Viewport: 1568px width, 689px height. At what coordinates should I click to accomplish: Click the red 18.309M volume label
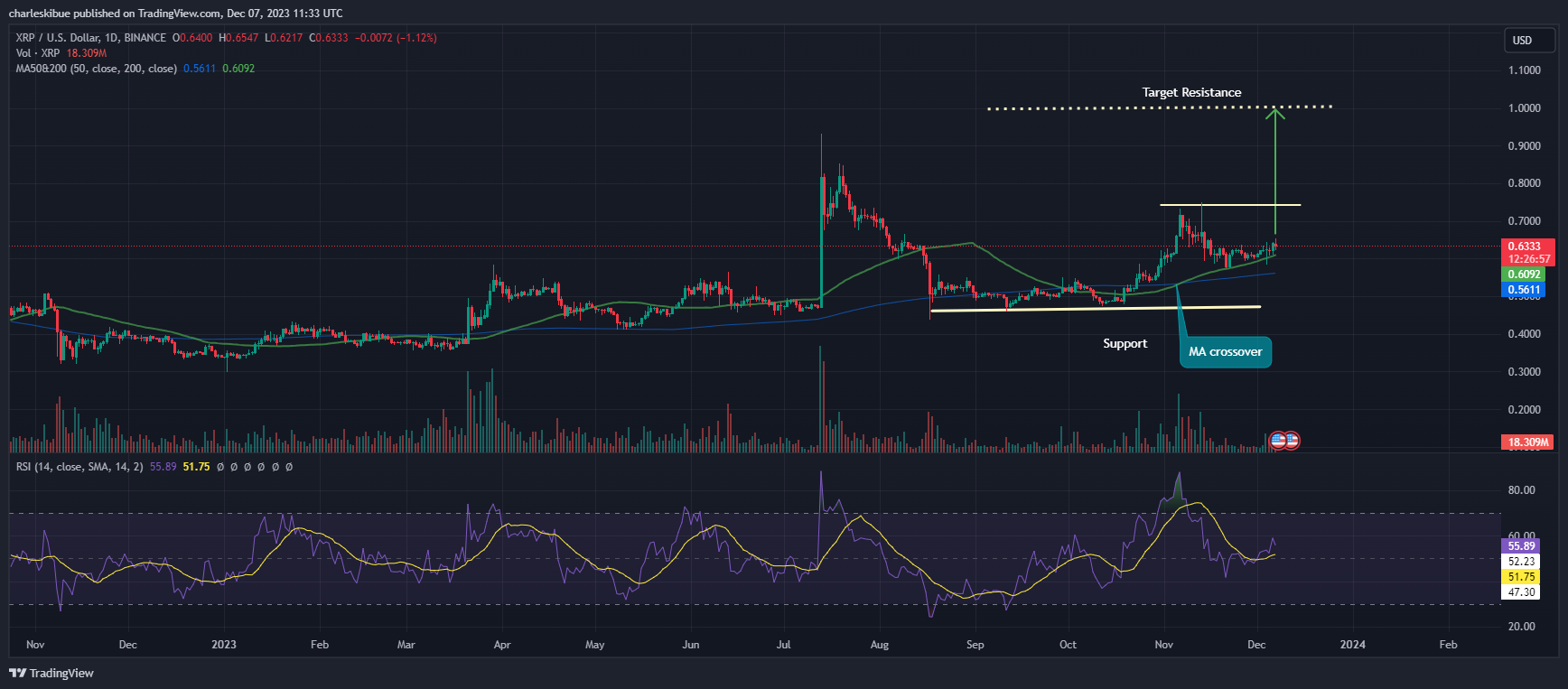(1527, 442)
